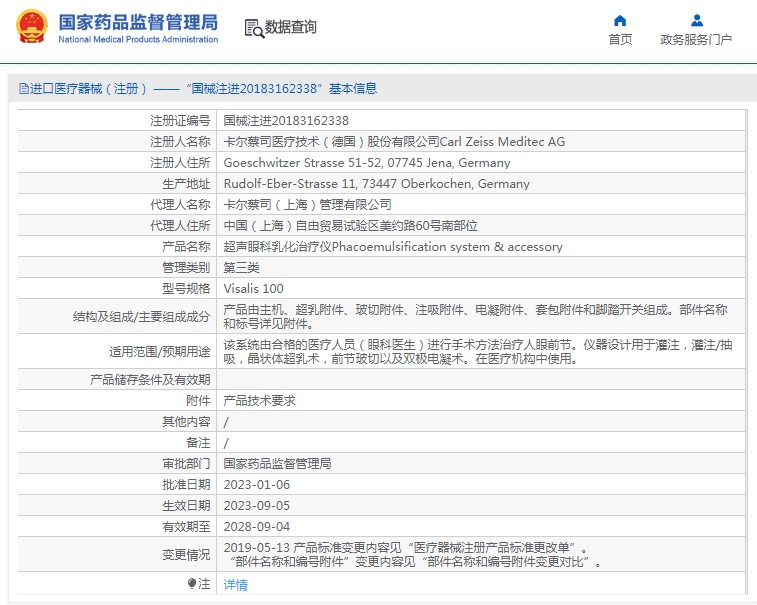The image size is (757, 605).
Task: Click the 政务服务门户 person icon
Action: pos(696,20)
